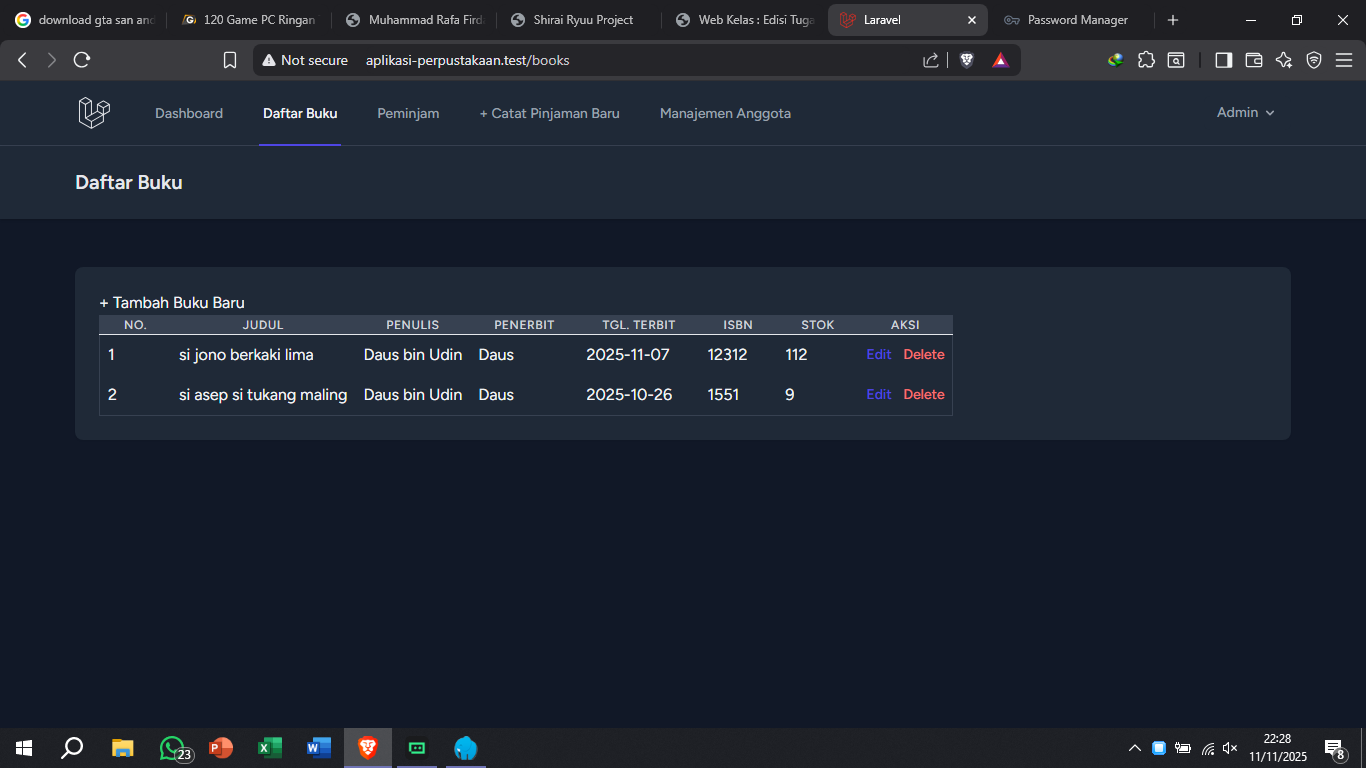The width and height of the screenshot is (1366, 768).
Task: Unmute system volume from the tray
Action: 1230,748
